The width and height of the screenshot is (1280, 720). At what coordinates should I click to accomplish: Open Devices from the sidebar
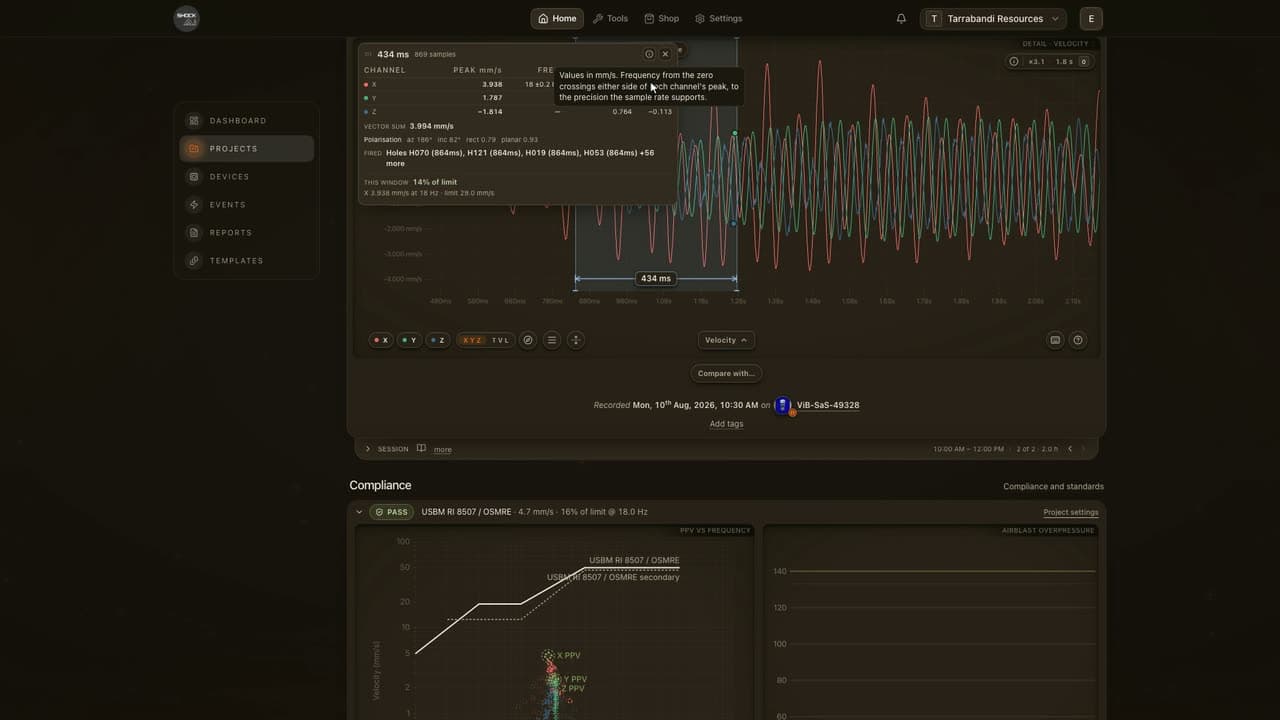(247, 177)
